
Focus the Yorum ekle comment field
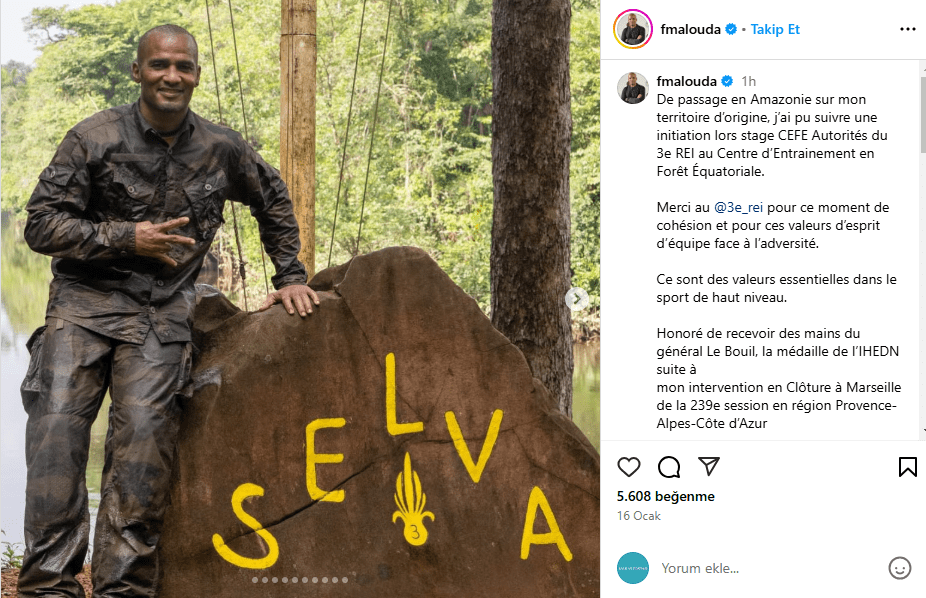click(x=768, y=568)
